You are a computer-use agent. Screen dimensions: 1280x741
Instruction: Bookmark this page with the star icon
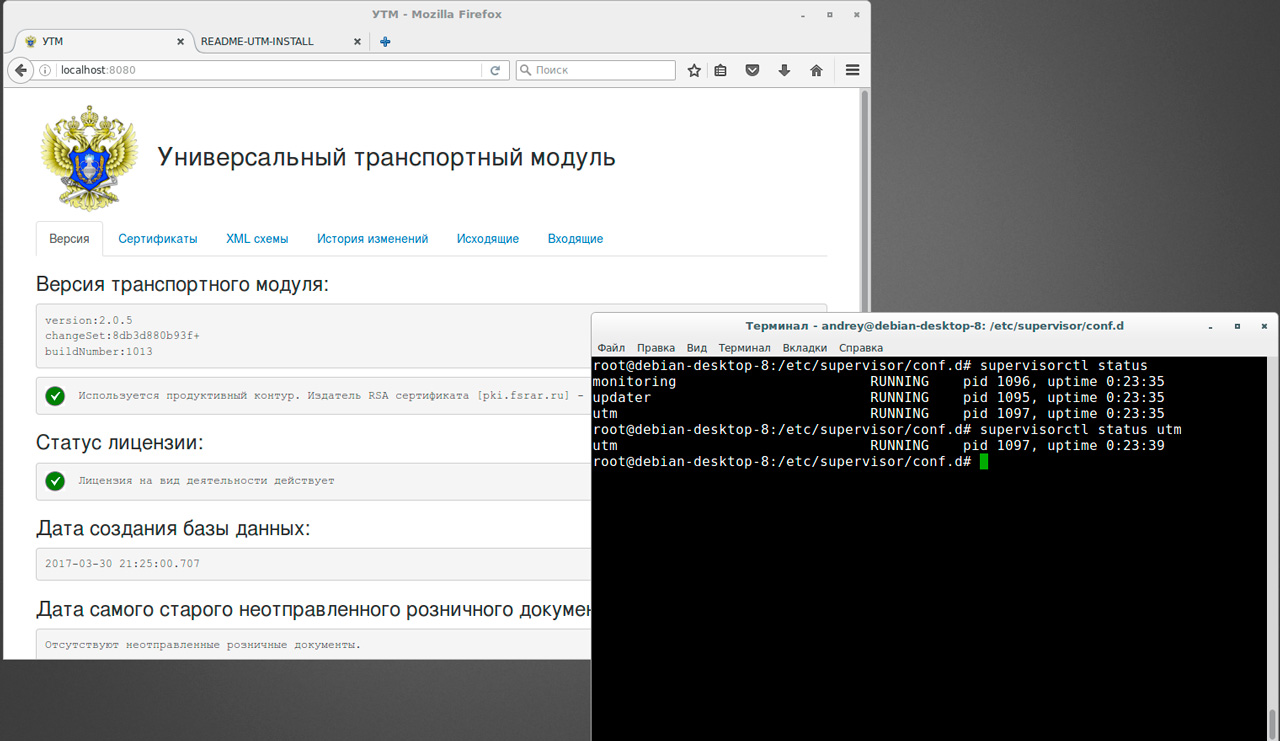(x=694, y=71)
